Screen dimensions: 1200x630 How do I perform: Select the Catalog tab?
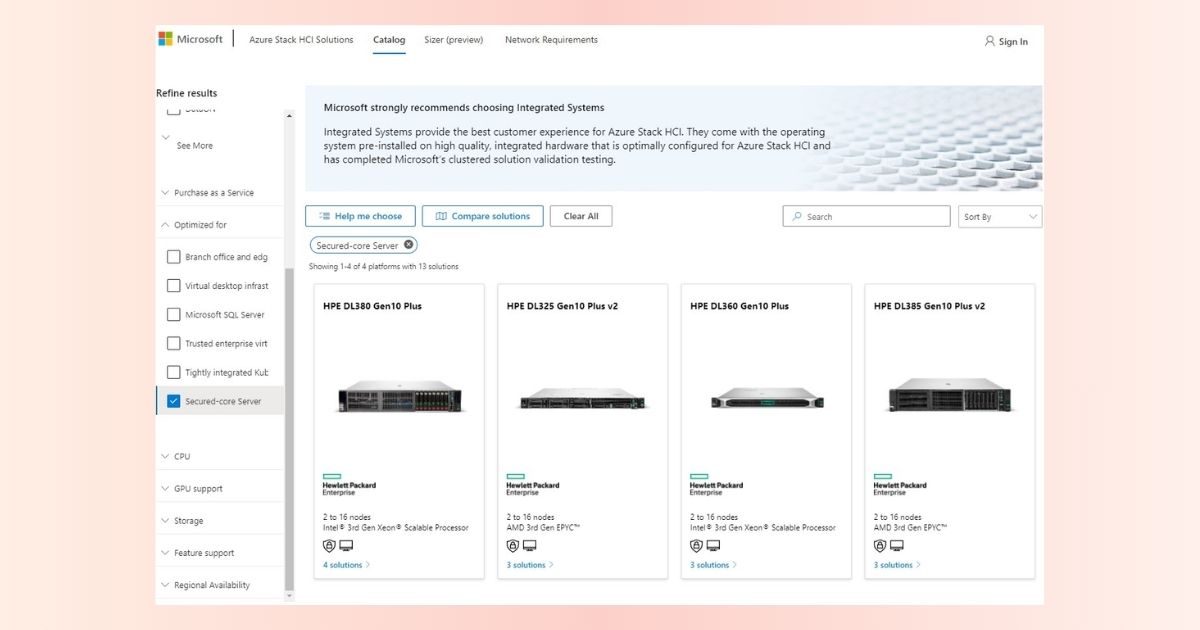click(x=389, y=41)
